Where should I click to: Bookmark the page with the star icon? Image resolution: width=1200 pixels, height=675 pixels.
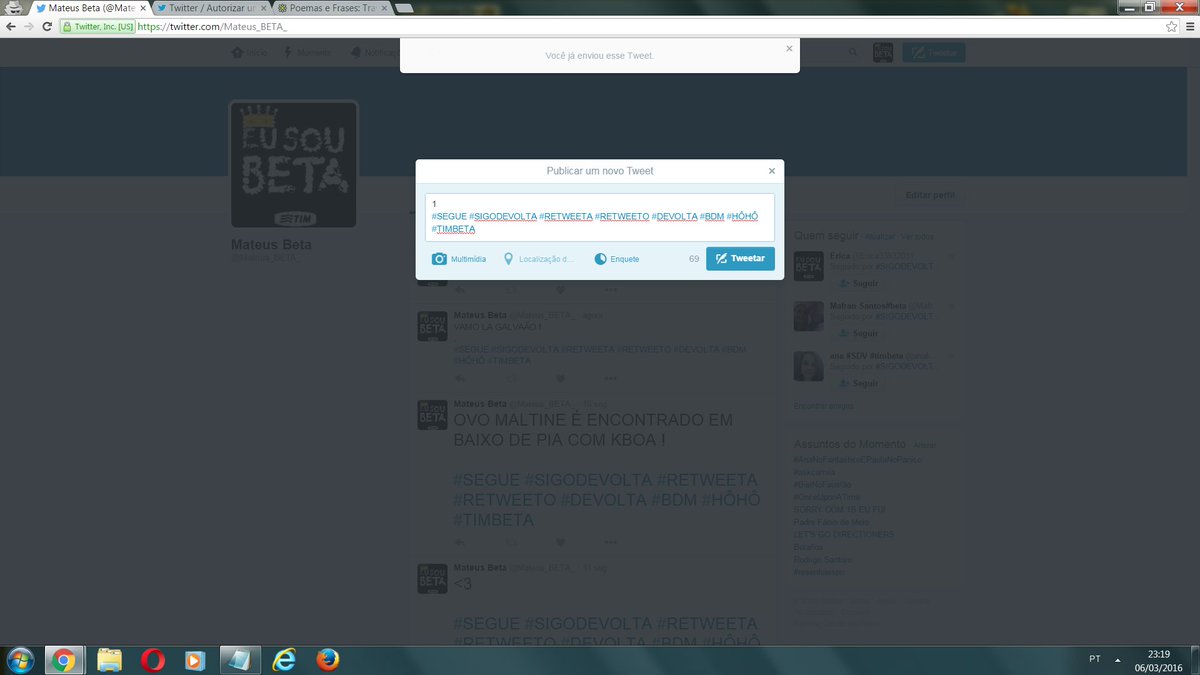tap(1171, 27)
